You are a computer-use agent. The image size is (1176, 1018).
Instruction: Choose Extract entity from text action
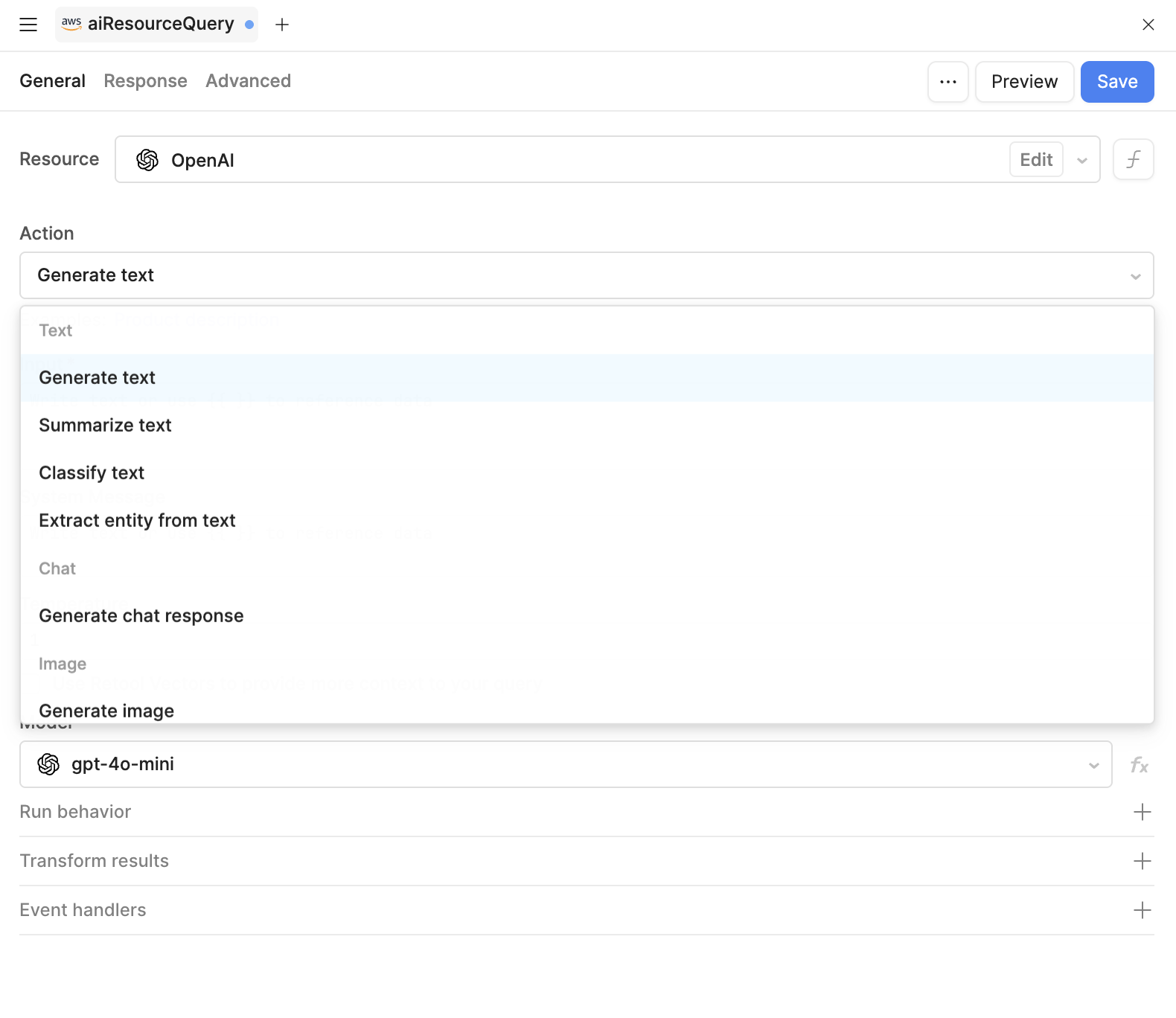click(587, 521)
